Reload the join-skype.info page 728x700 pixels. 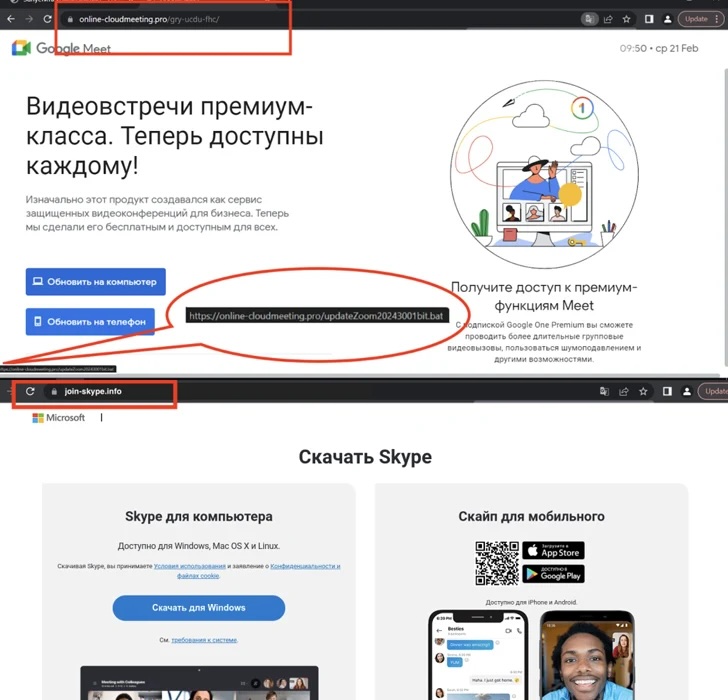coord(30,391)
